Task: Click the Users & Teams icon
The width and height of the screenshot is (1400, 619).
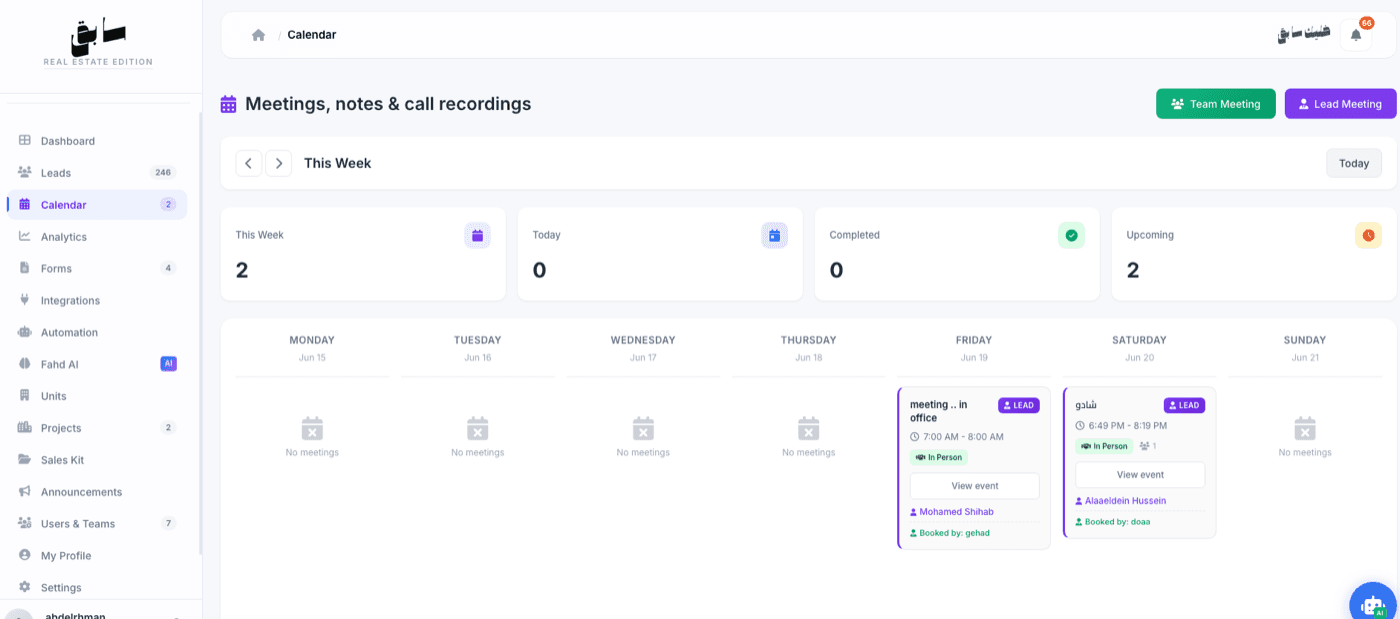Action: (x=25, y=523)
